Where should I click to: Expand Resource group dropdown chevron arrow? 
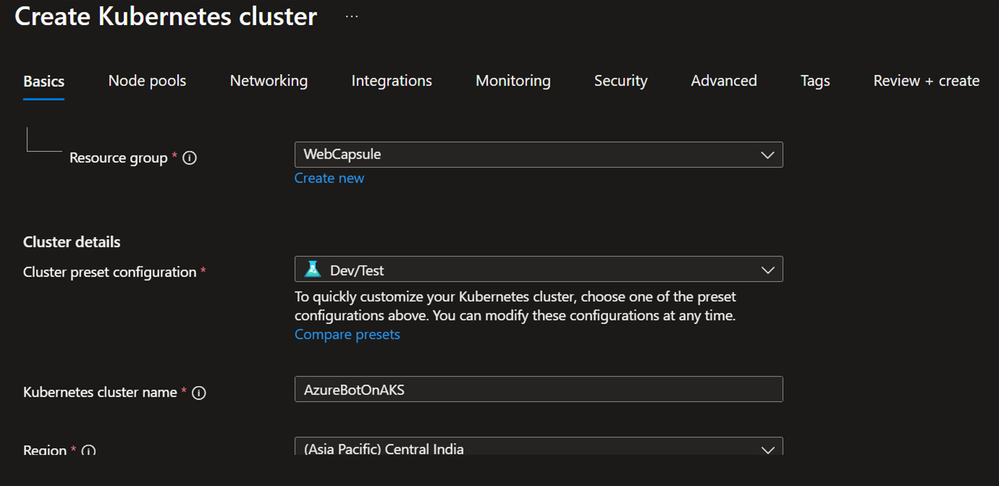tap(767, 155)
